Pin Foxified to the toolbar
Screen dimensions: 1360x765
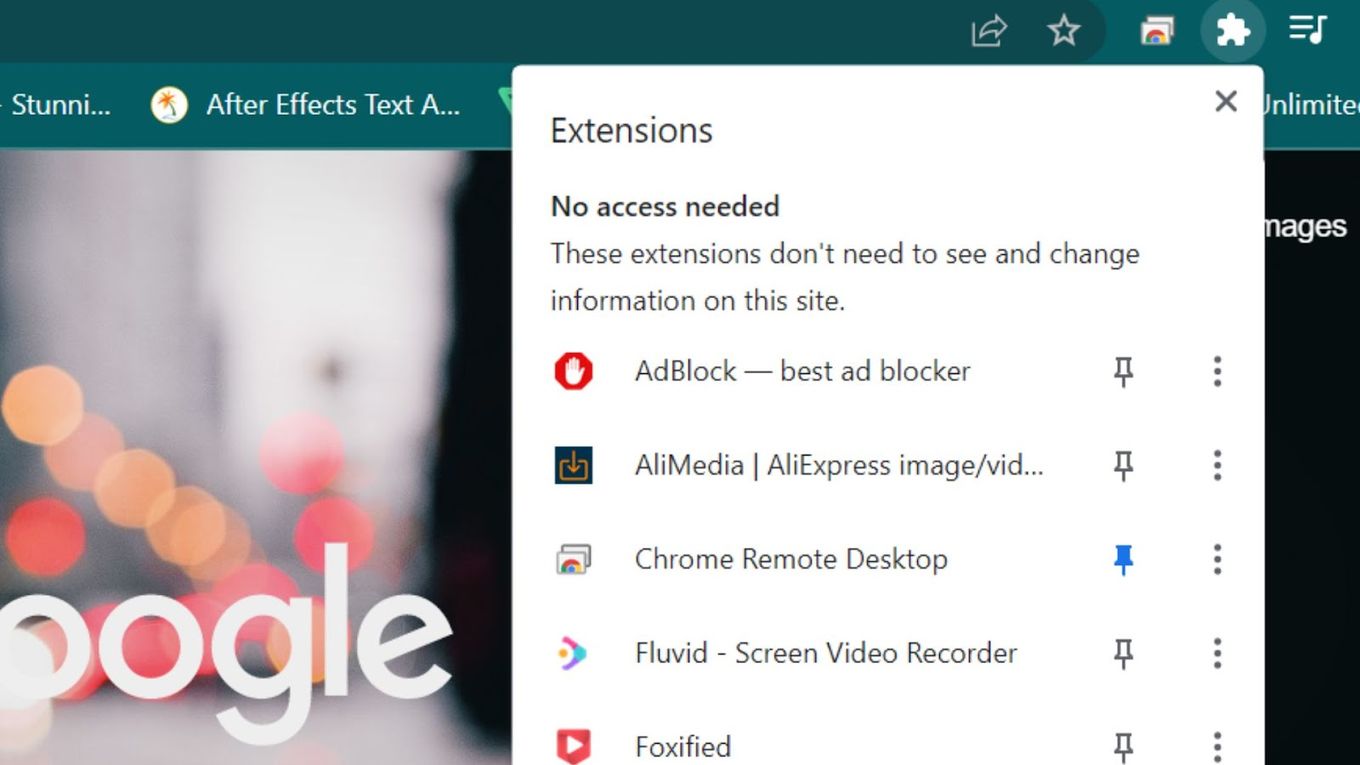pos(1123,746)
